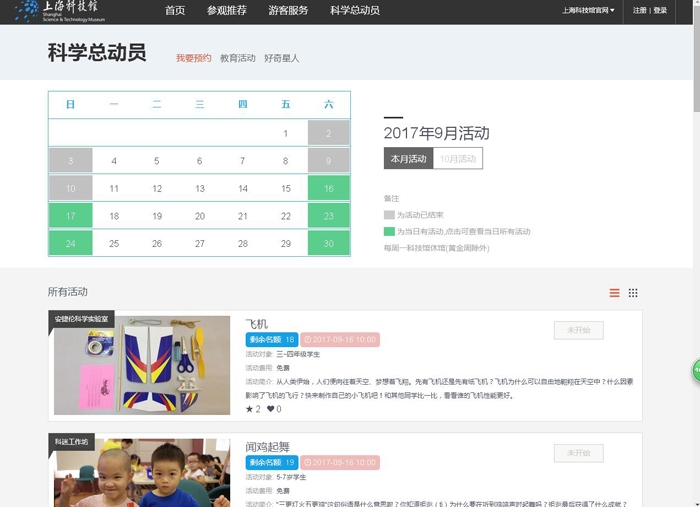The width and height of the screenshot is (700, 507).
Task: Click the green floating side button
Action: 696,370
